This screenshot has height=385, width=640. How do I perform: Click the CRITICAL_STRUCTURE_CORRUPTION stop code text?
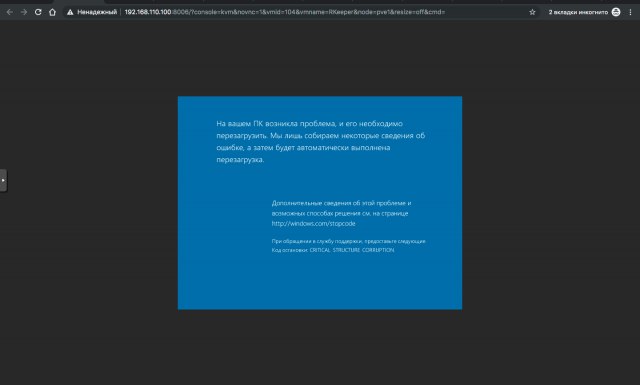pyautogui.click(x=352, y=250)
